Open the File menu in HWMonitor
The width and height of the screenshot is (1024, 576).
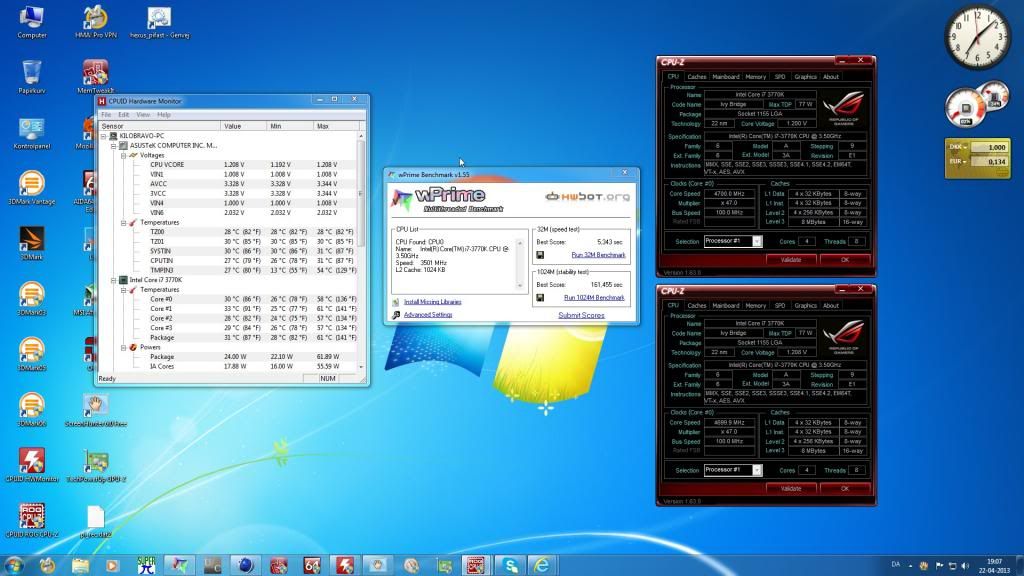pos(106,115)
